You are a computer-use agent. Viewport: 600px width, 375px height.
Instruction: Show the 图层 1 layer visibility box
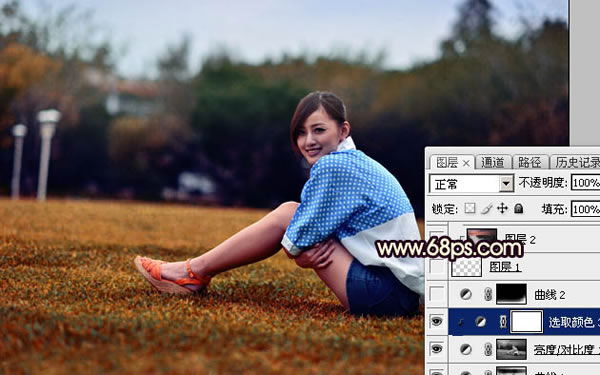(437, 267)
